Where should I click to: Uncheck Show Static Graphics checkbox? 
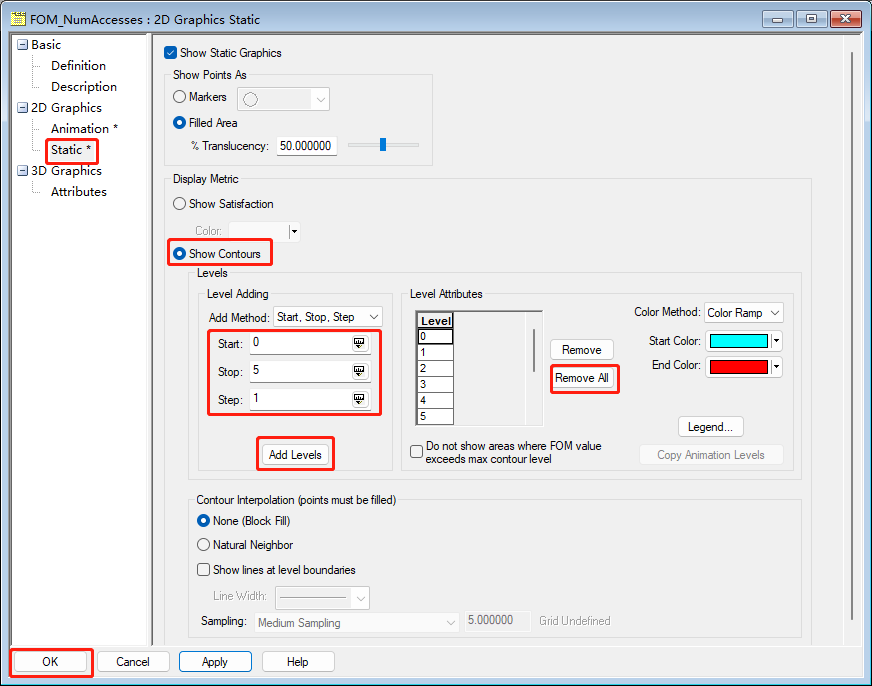[x=171, y=53]
